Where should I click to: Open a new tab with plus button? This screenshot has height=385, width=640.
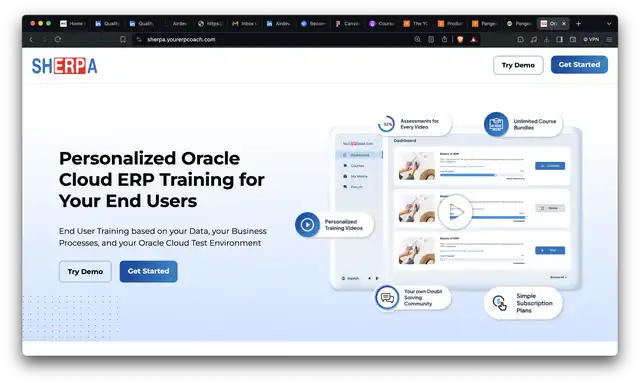[x=578, y=24]
